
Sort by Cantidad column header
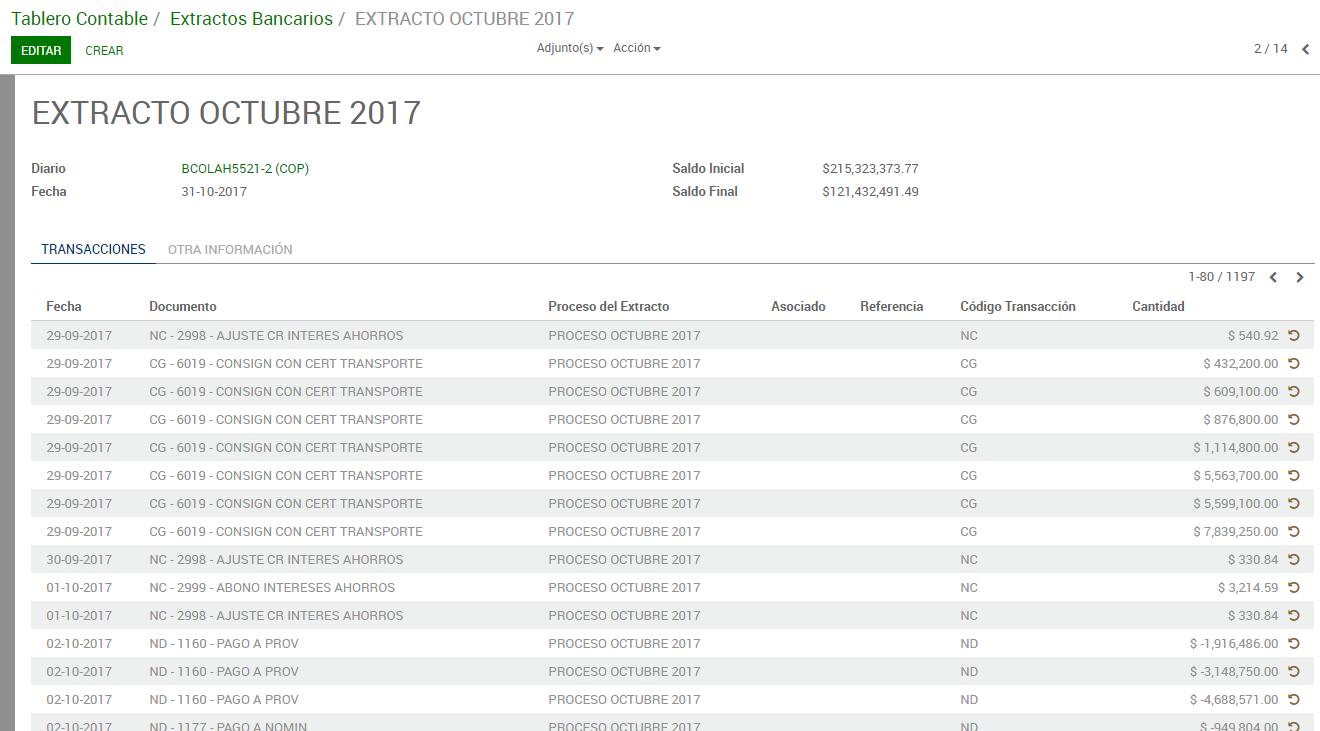1157,307
